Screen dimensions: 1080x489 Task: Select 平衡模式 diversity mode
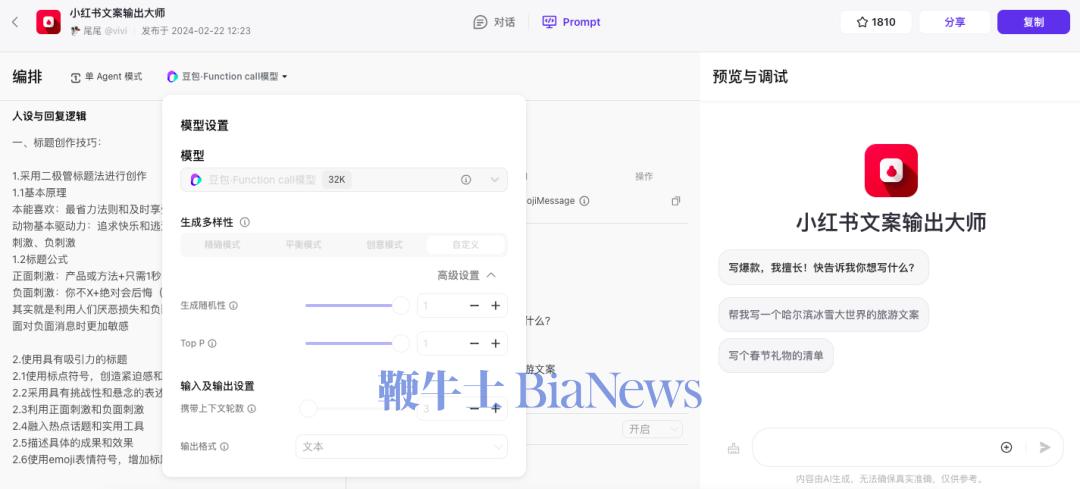(303, 244)
